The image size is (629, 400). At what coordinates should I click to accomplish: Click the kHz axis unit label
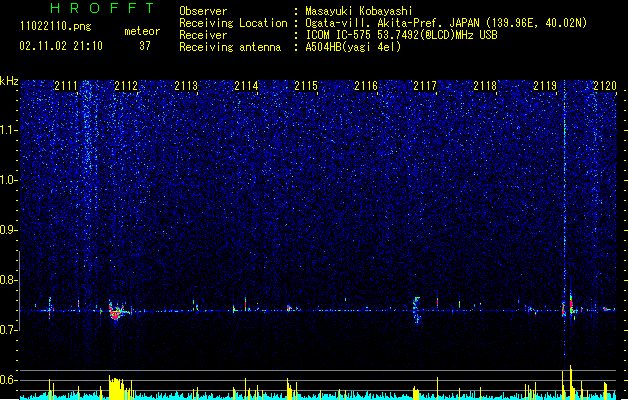9,81
